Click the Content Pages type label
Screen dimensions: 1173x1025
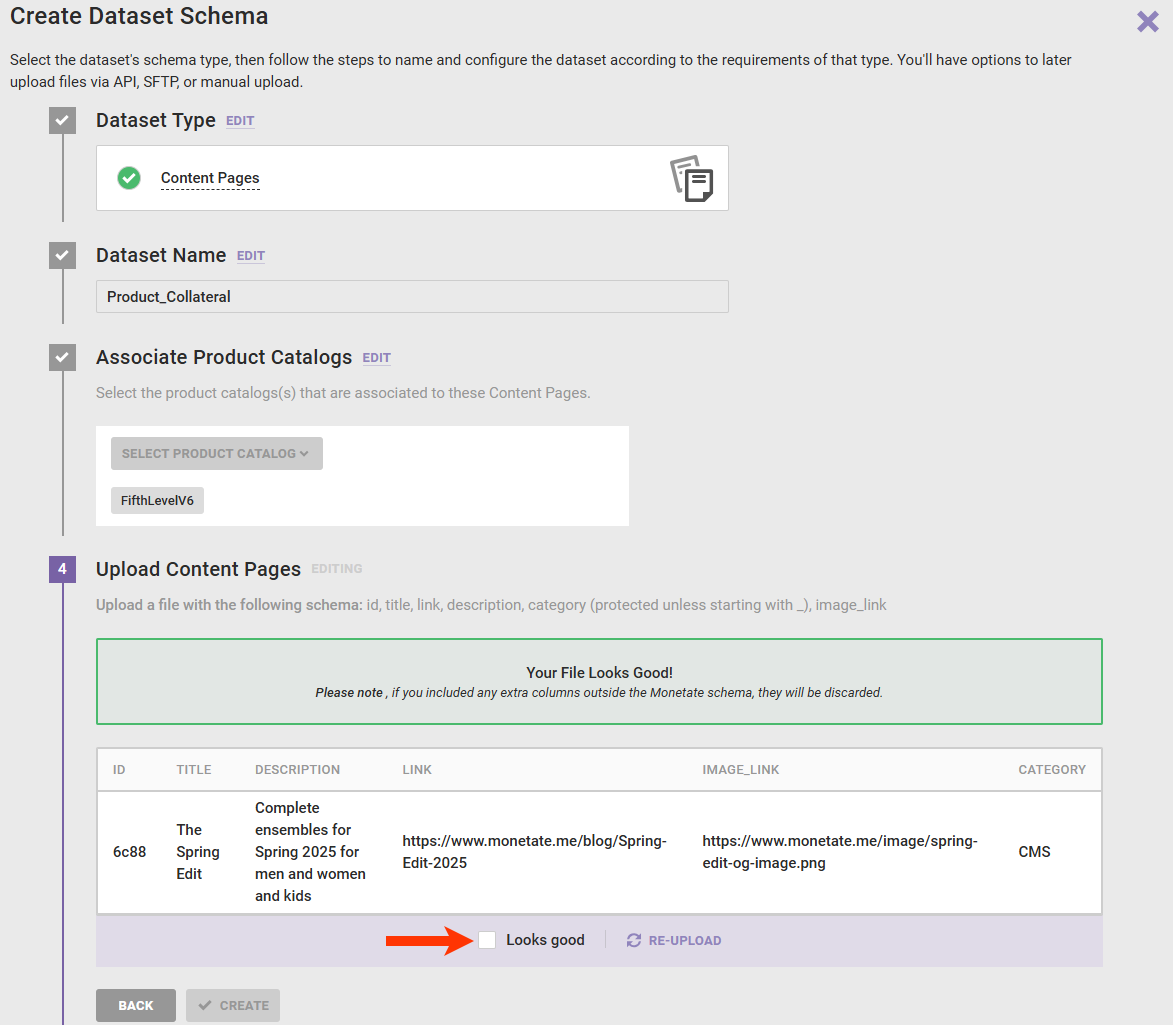click(x=210, y=178)
